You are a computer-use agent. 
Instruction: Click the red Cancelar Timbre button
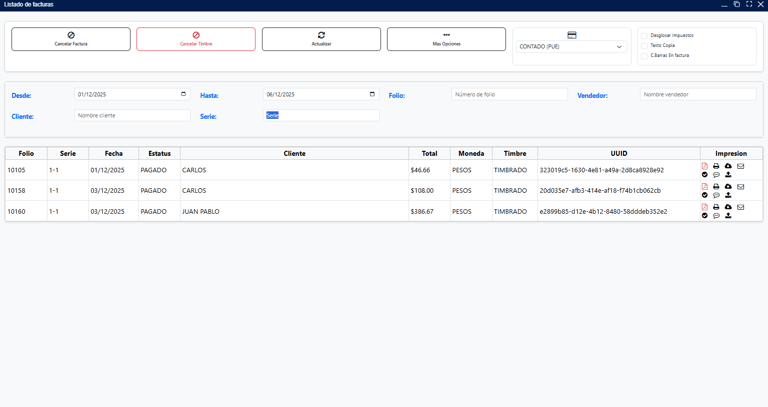point(196,39)
